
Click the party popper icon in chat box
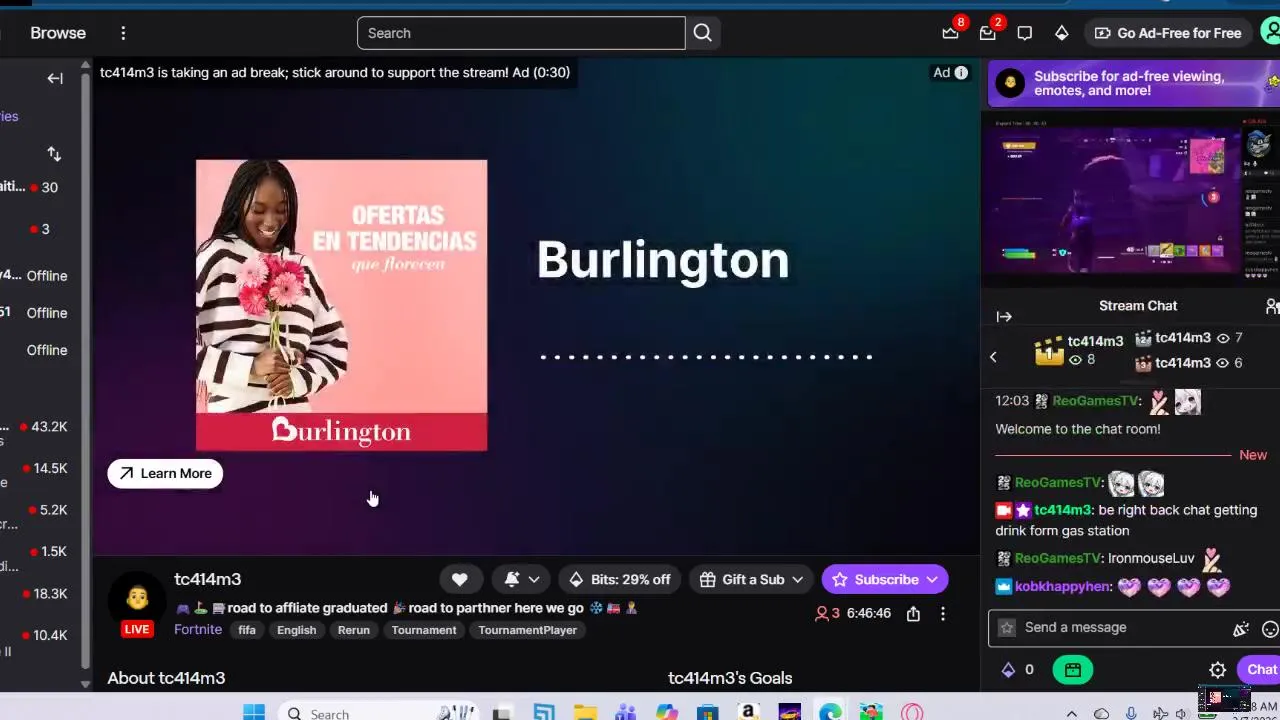[1241, 629]
